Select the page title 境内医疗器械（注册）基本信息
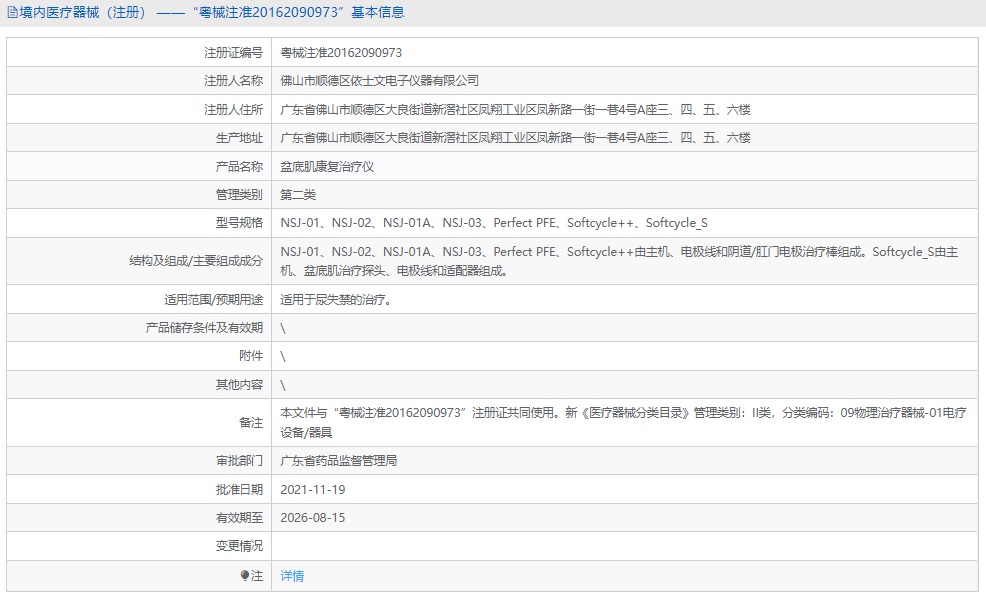986x597 pixels. click(x=211, y=13)
